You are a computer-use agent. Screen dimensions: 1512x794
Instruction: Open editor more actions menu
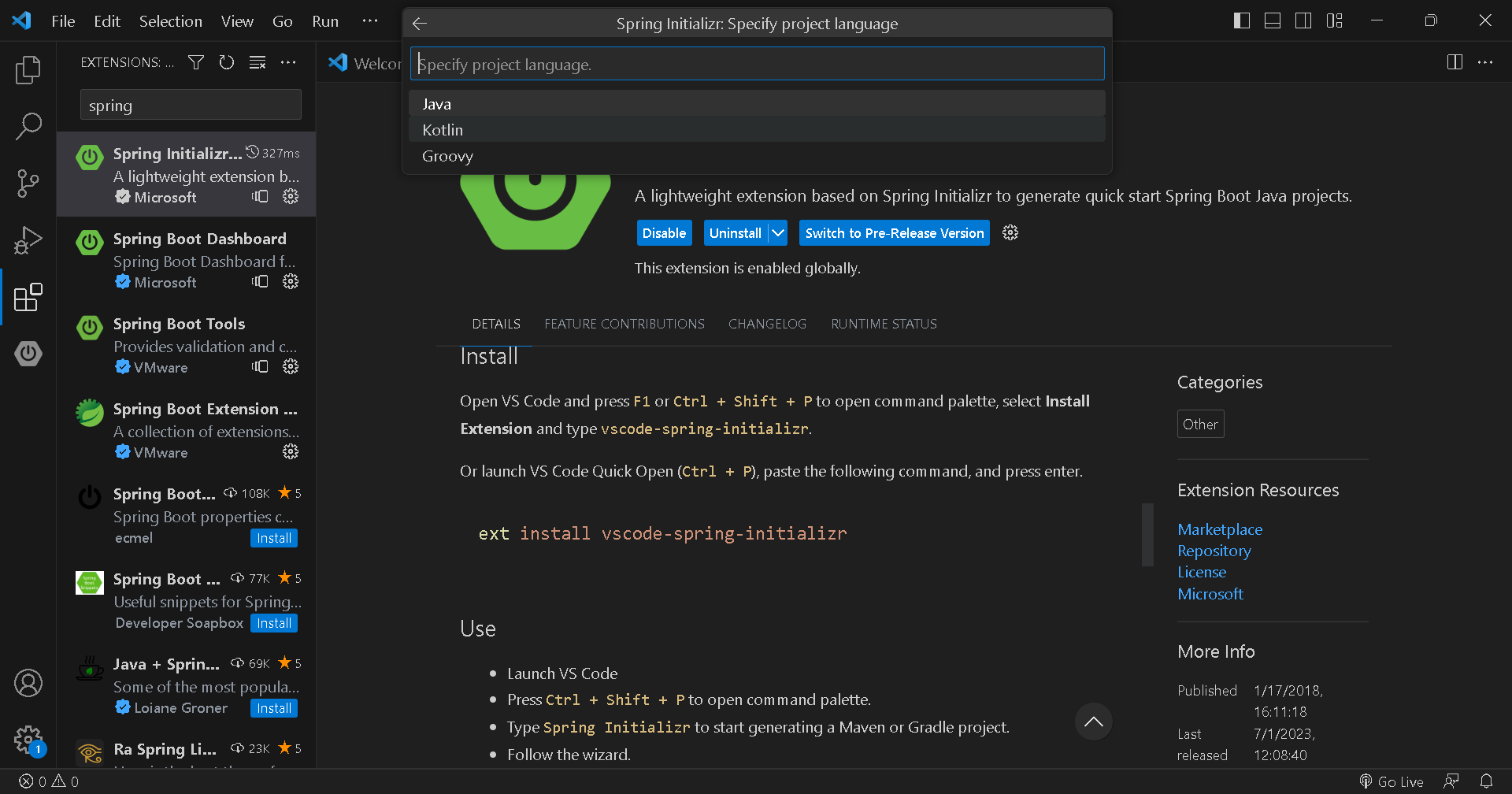click(x=1485, y=62)
